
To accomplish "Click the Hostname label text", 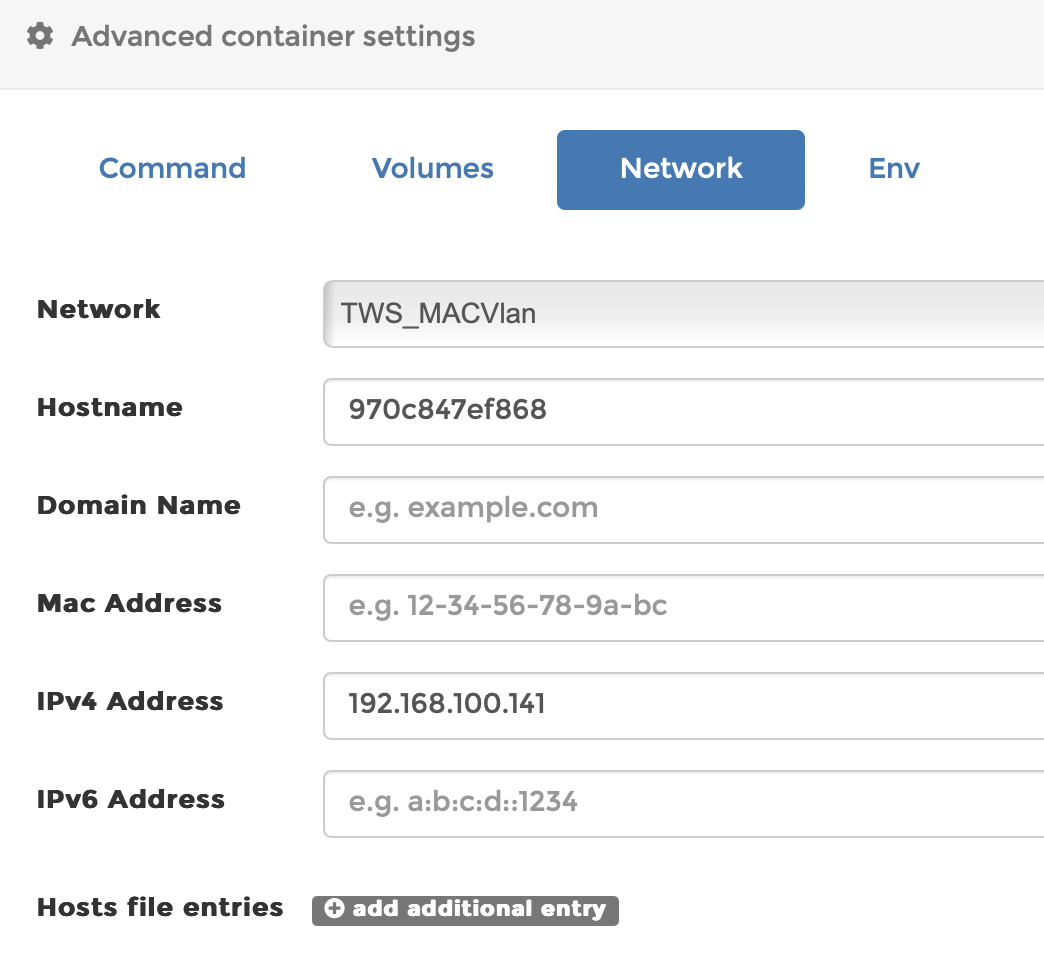I will pyautogui.click(x=110, y=407).
